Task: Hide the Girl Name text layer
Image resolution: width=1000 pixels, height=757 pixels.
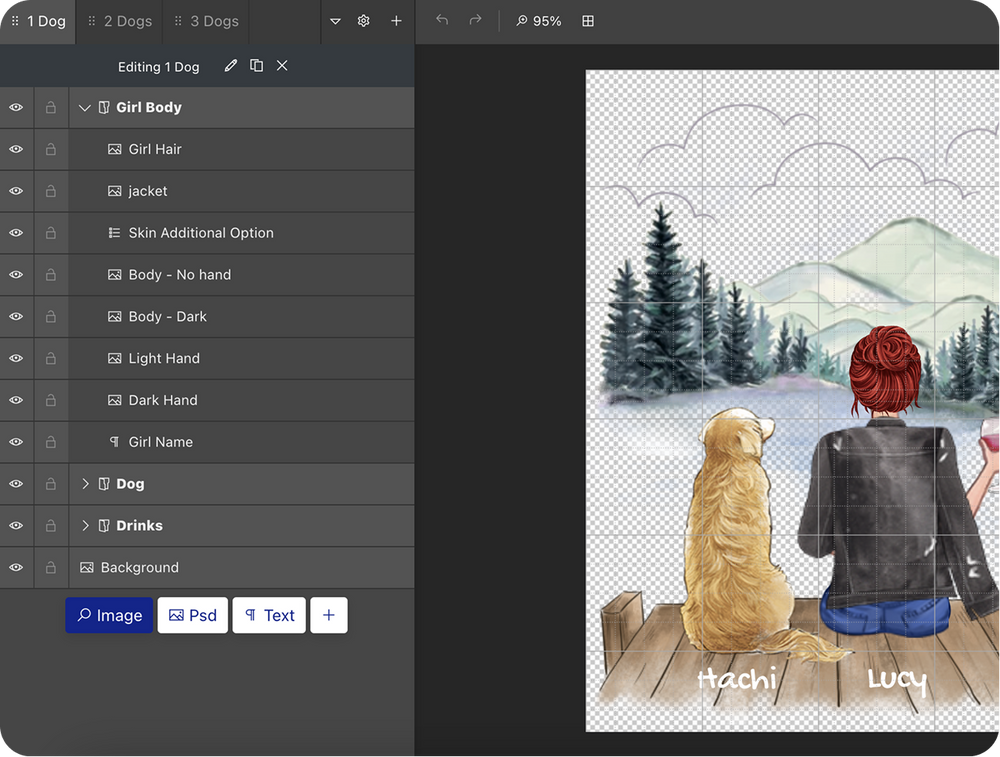Action: coord(16,442)
